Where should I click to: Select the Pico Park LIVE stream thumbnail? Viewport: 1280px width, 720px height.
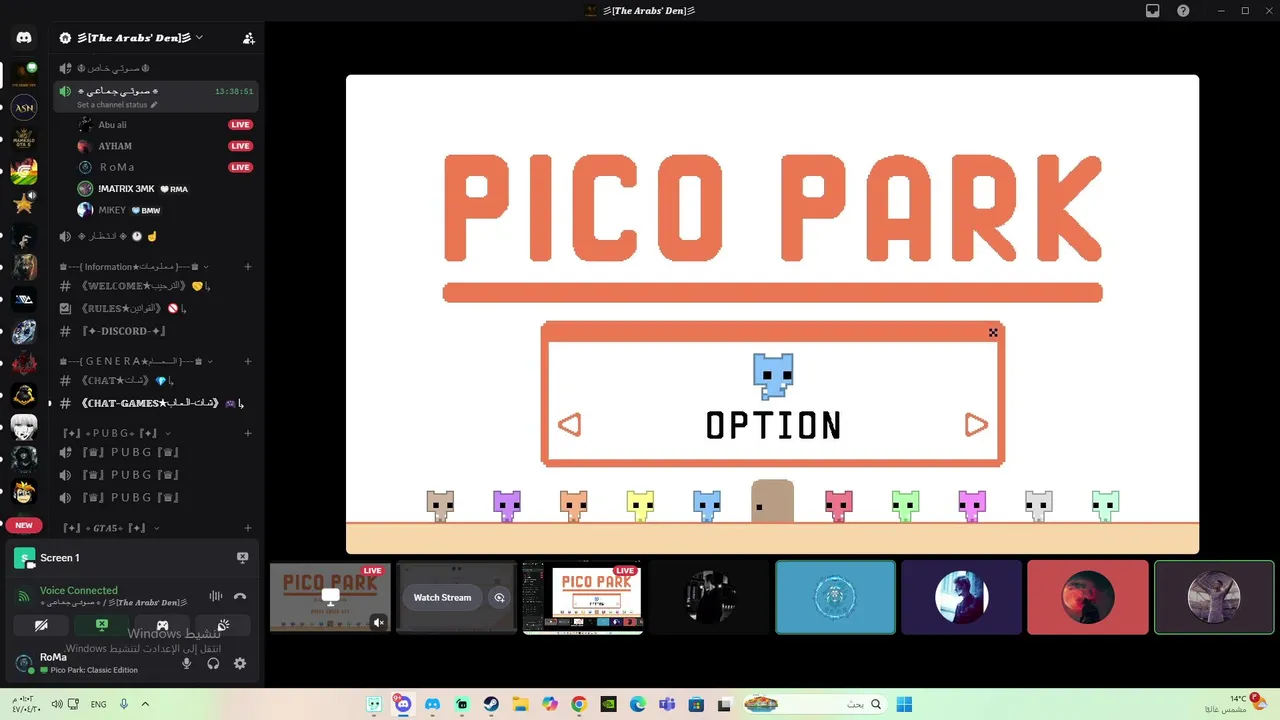coord(583,597)
